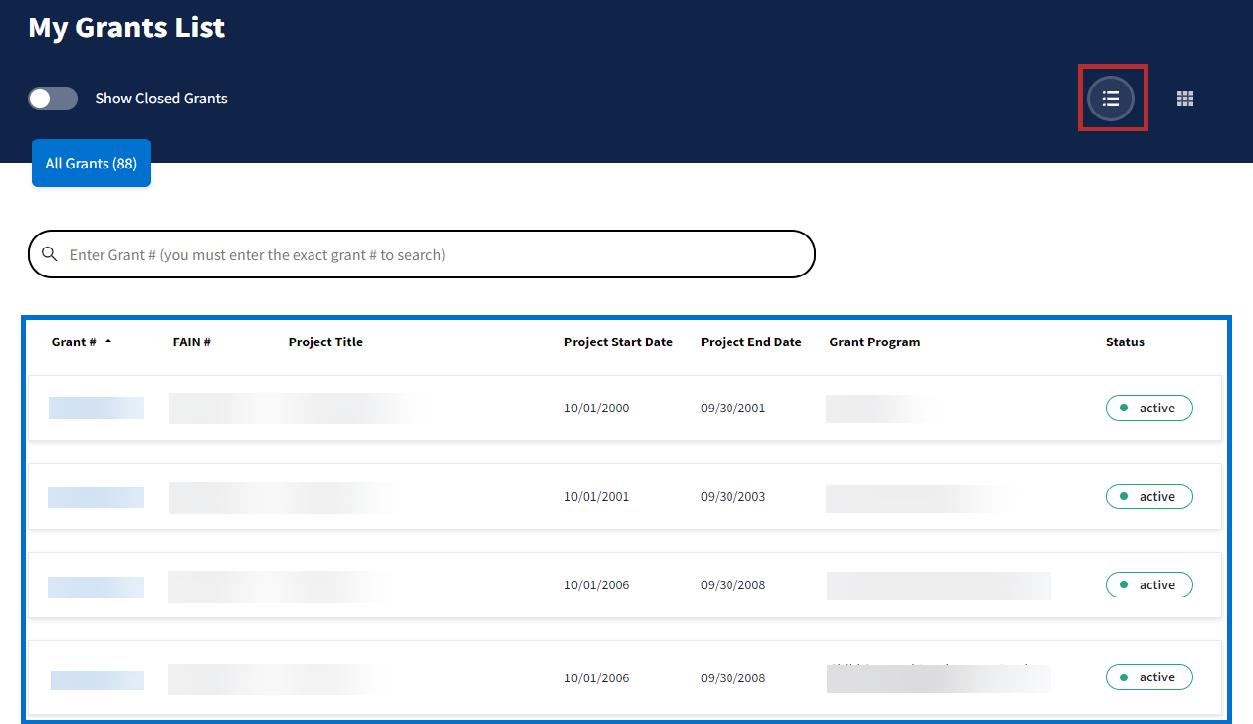Click the active badge in the bottom row

pos(1149,677)
